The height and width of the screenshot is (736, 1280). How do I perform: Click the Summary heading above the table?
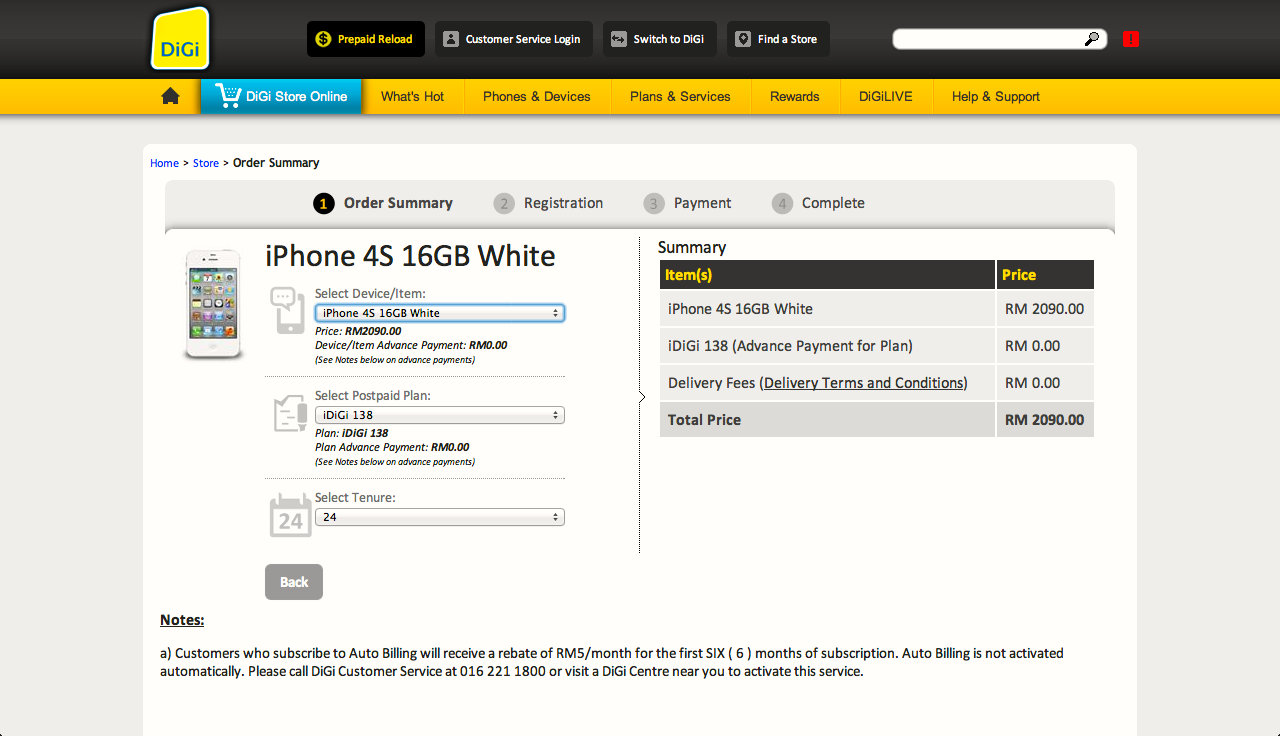tap(692, 247)
